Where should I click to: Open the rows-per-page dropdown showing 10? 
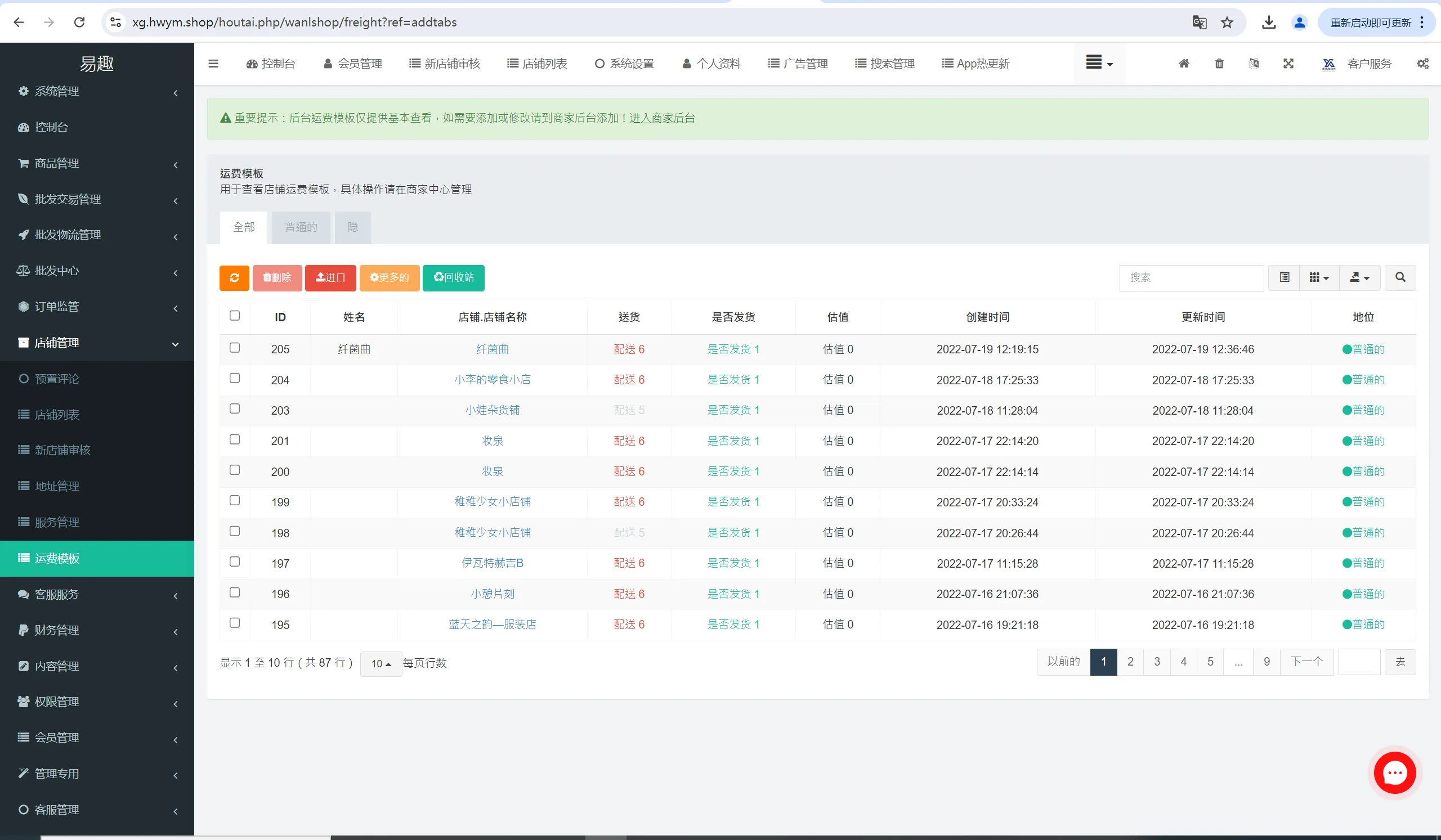click(x=381, y=663)
